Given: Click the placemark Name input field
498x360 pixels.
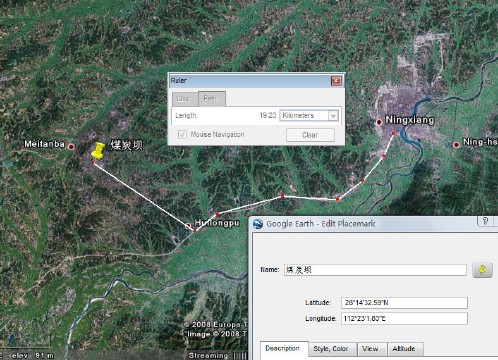Looking at the screenshot, I should pyautogui.click(x=375, y=270).
